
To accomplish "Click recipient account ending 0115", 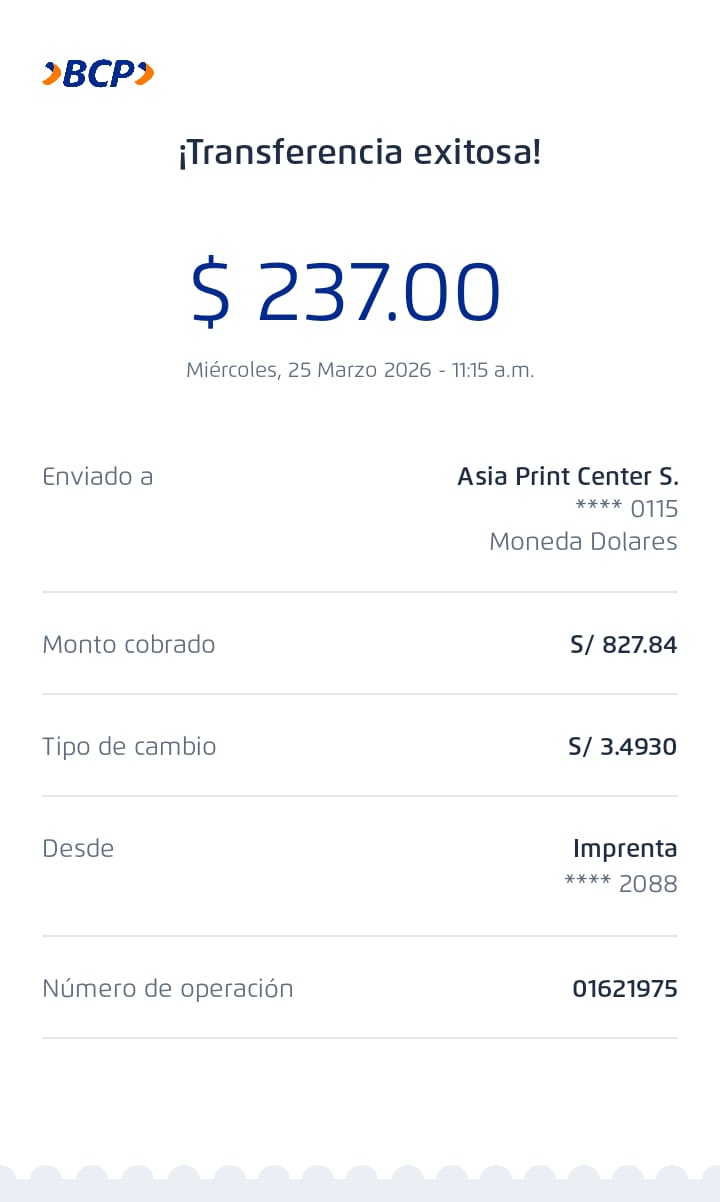I will tap(626, 509).
